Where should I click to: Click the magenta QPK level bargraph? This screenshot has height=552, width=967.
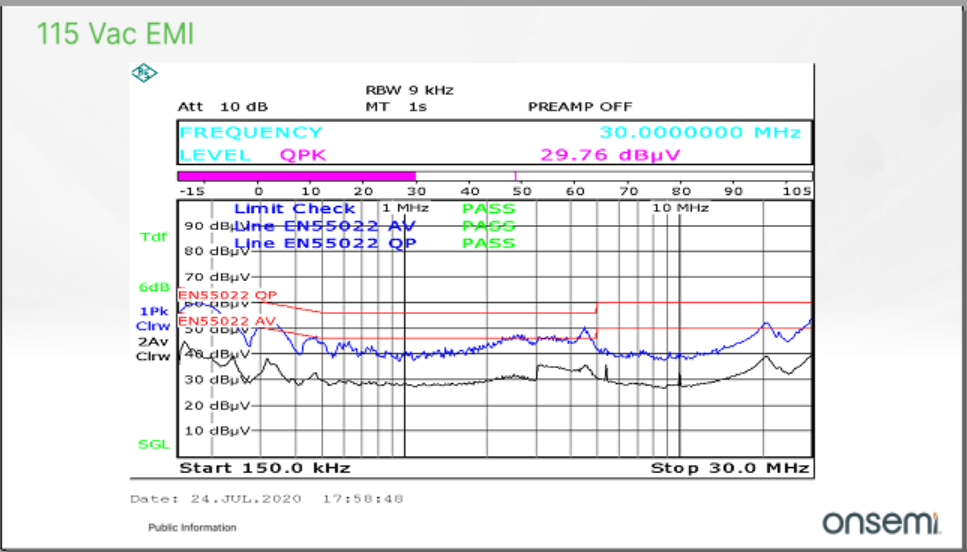pos(296,176)
